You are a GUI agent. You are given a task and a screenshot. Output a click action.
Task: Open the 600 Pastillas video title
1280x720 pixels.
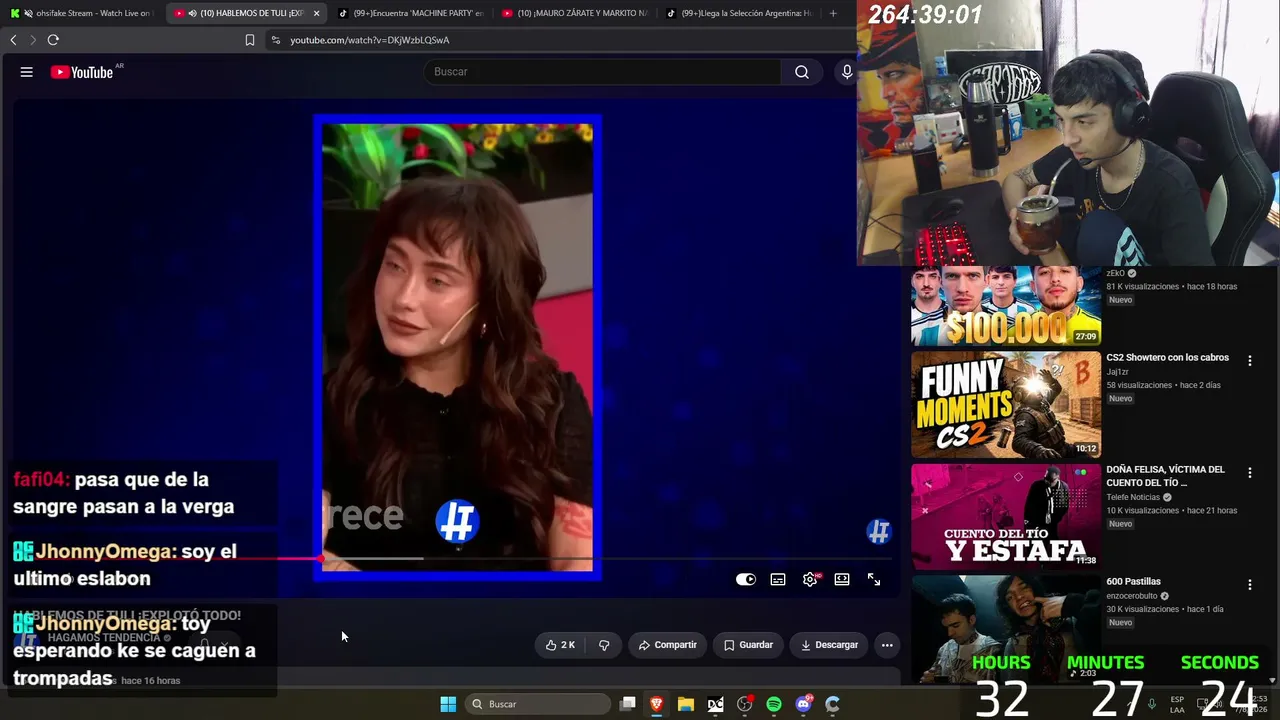(1133, 582)
